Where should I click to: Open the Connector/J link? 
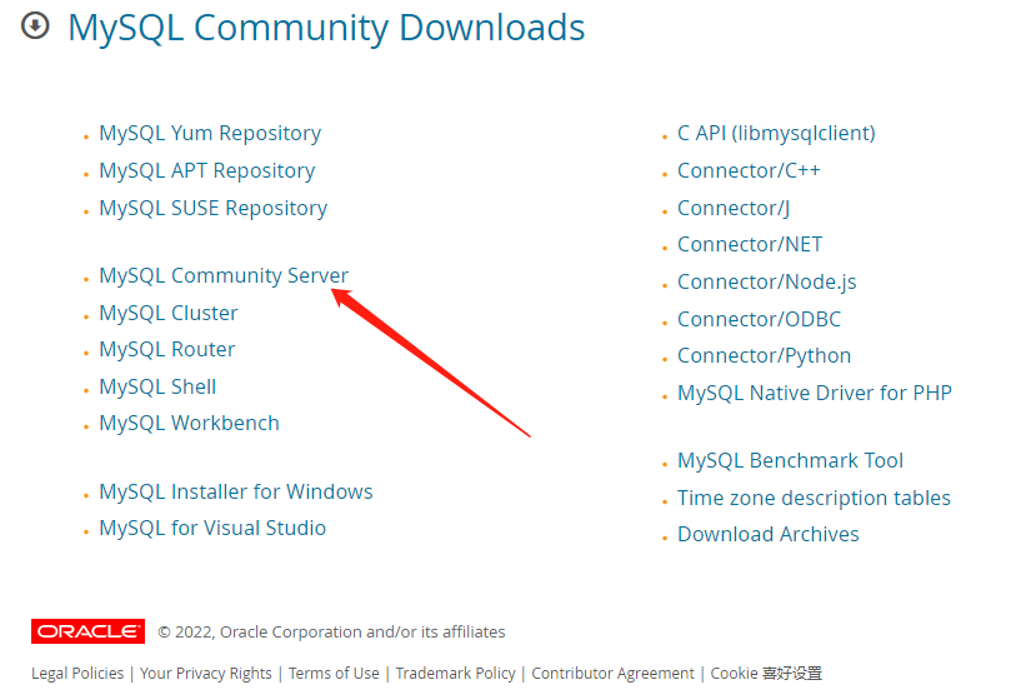(x=734, y=208)
